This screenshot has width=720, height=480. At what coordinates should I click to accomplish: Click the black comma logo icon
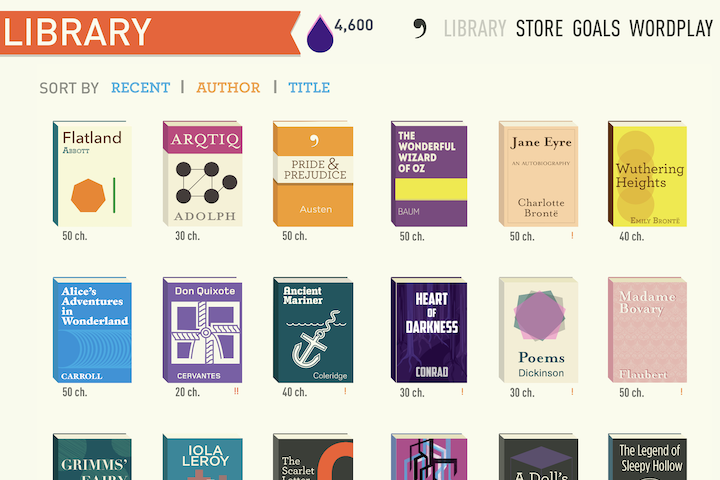coord(420,28)
